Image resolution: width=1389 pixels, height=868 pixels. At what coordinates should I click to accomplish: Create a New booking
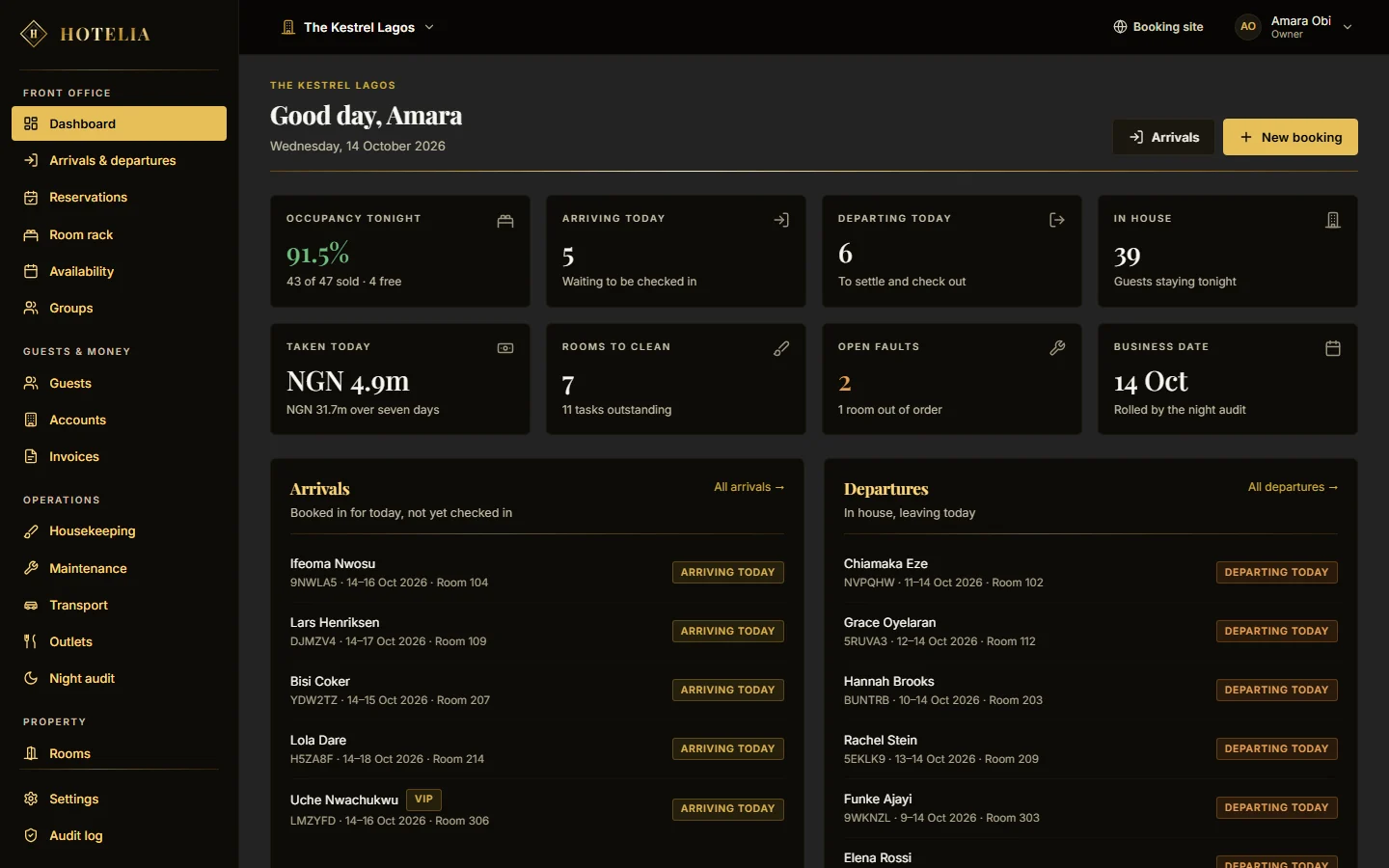pyautogui.click(x=1291, y=137)
